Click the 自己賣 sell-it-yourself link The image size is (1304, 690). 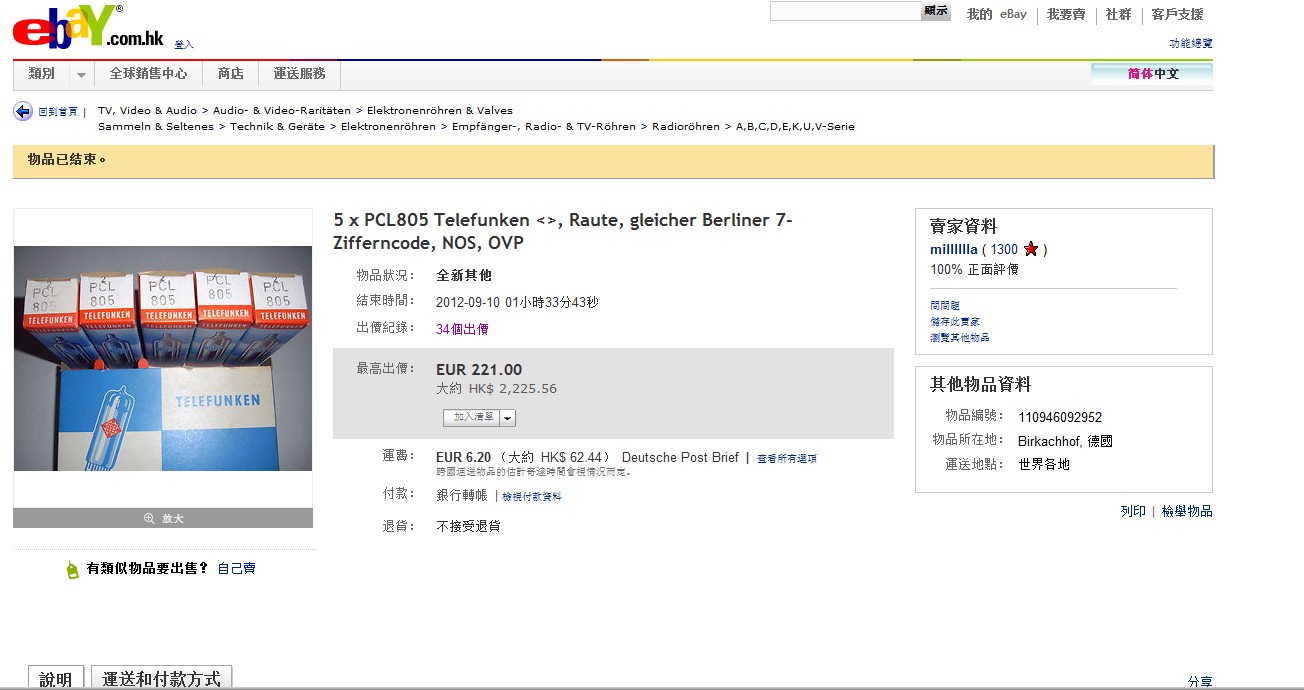pyautogui.click(x=237, y=568)
